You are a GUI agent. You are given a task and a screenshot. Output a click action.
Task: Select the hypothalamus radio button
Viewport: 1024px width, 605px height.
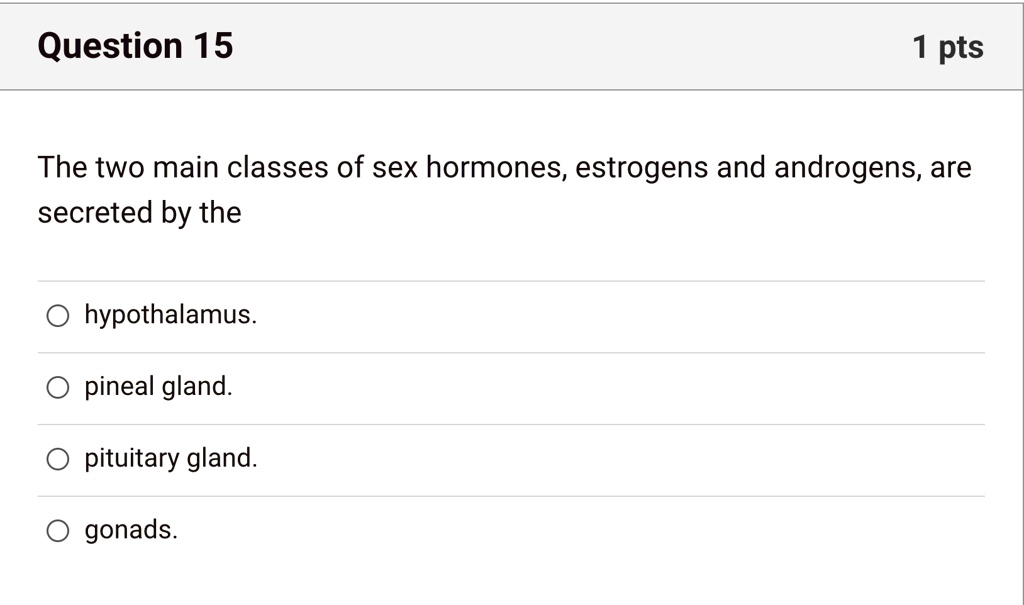coord(57,316)
